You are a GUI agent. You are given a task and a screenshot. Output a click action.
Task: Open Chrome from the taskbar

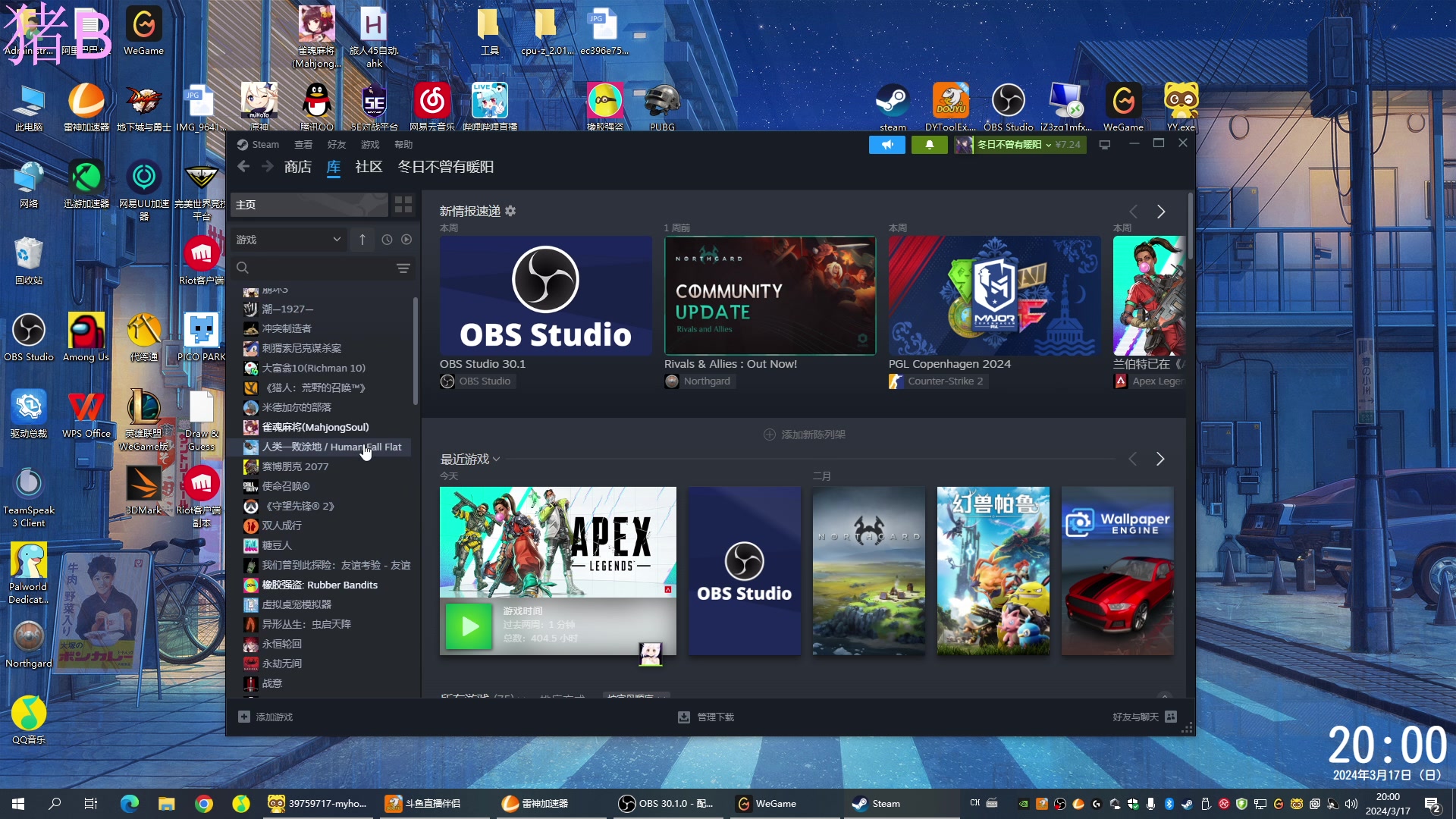(x=203, y=804)
